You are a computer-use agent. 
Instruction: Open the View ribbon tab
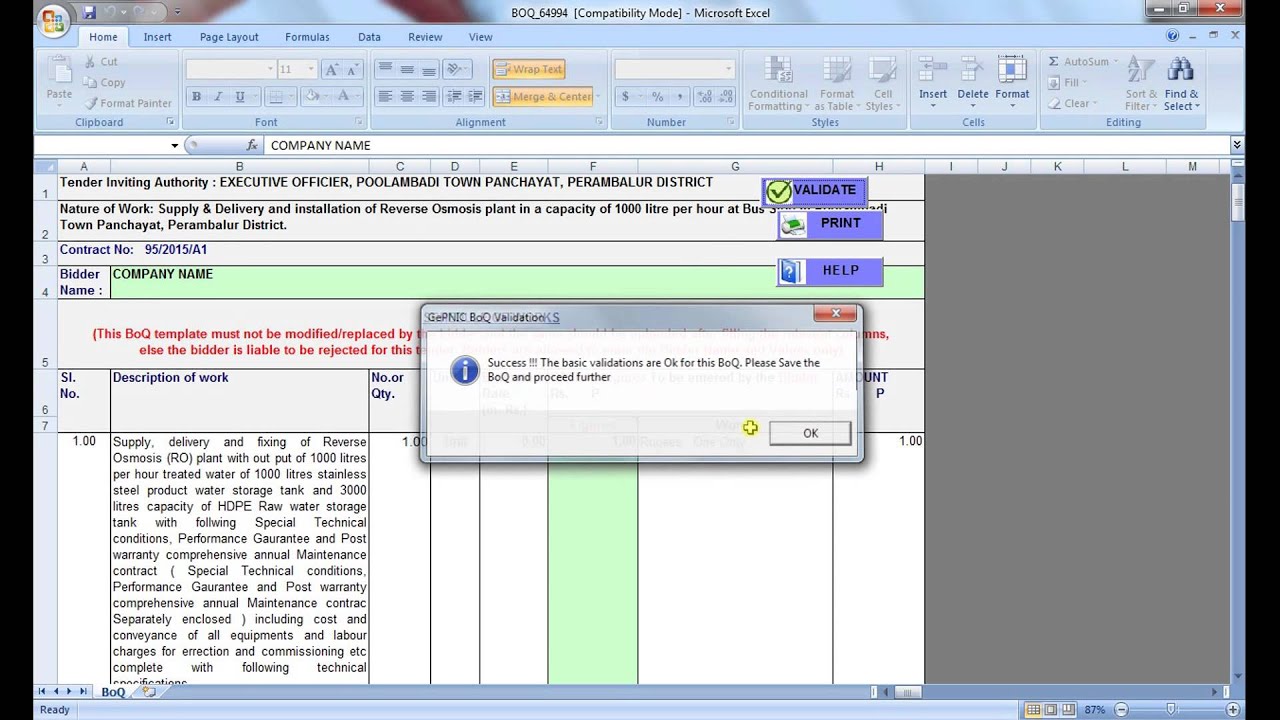pyautogui.click(x=480, y=37)
